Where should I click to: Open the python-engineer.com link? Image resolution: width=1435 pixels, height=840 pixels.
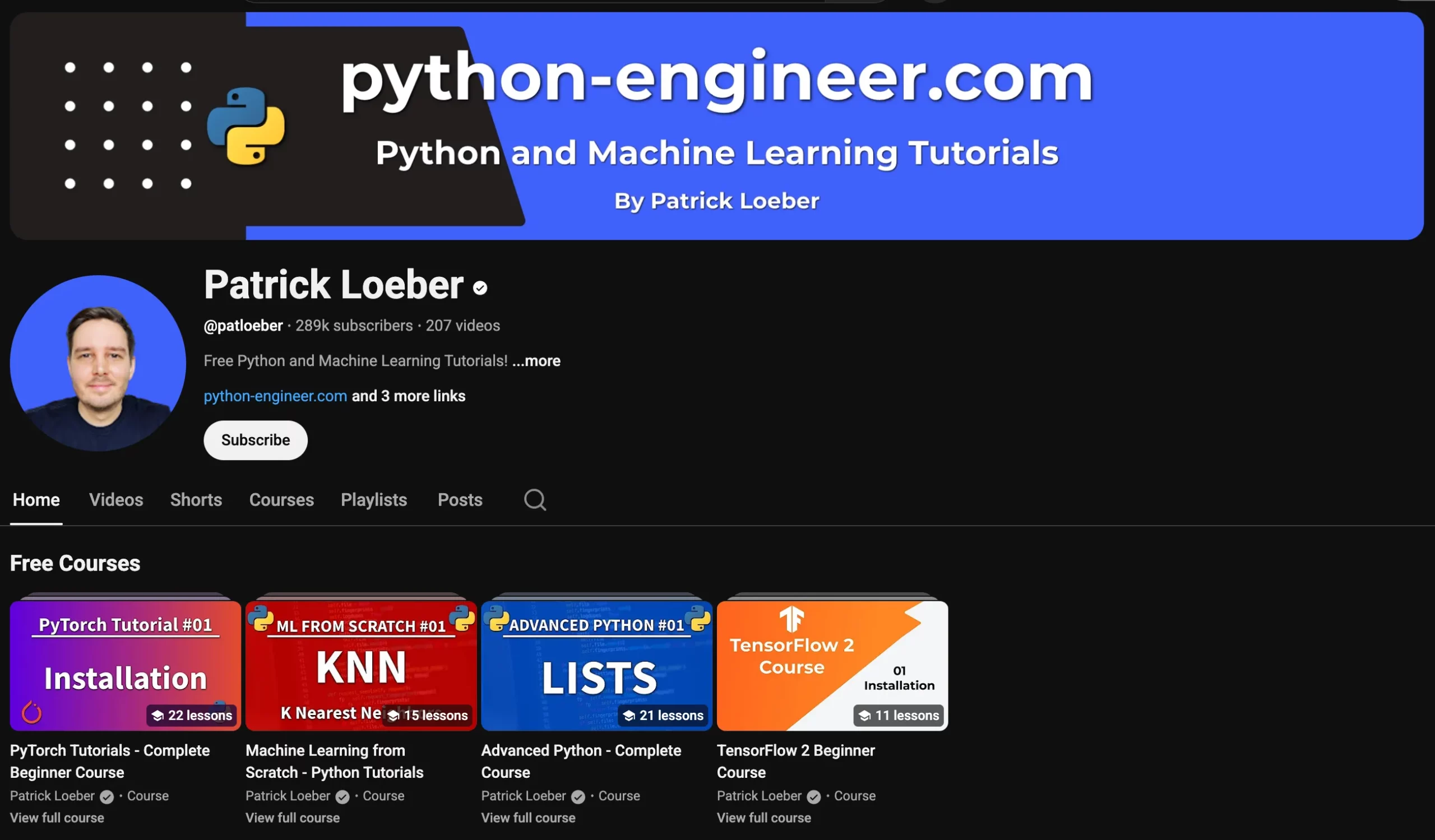click(x=275, y=396)
